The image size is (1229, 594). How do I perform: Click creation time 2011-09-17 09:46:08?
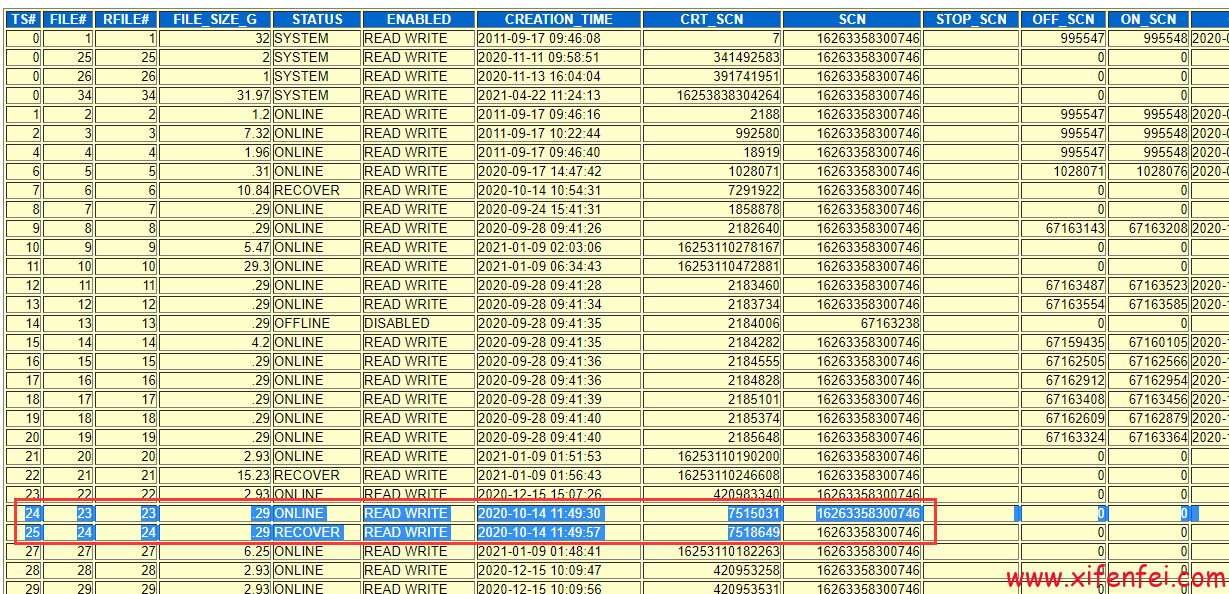(539, 38)
